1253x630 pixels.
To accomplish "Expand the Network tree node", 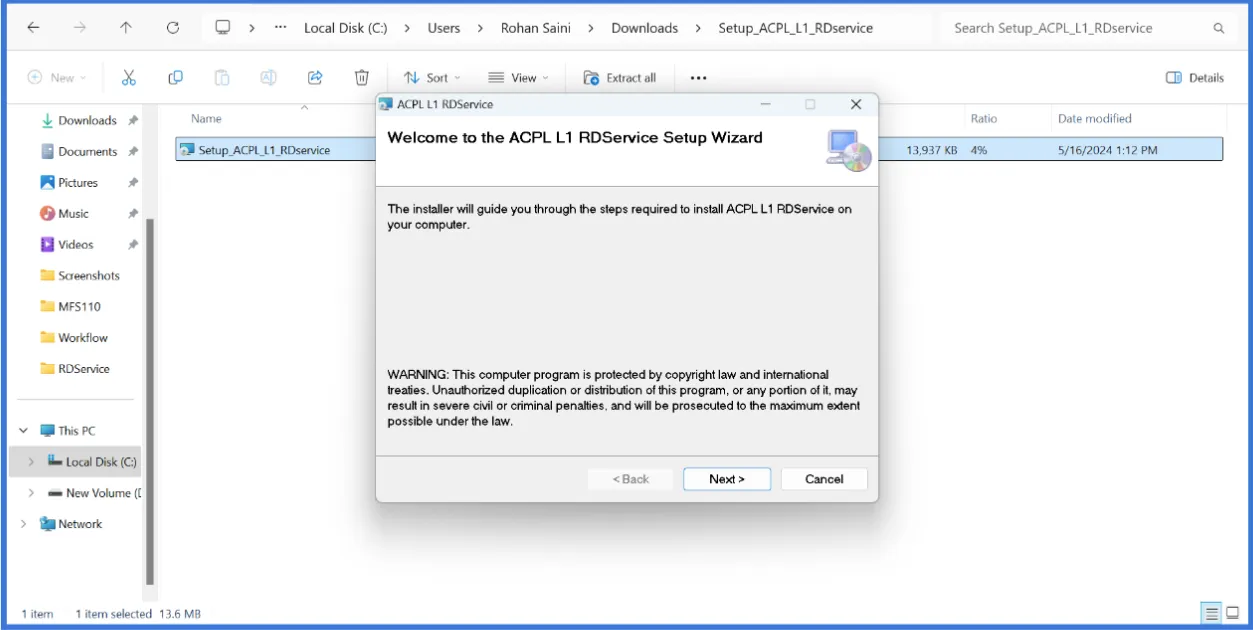I will click(x=24, y=524).
